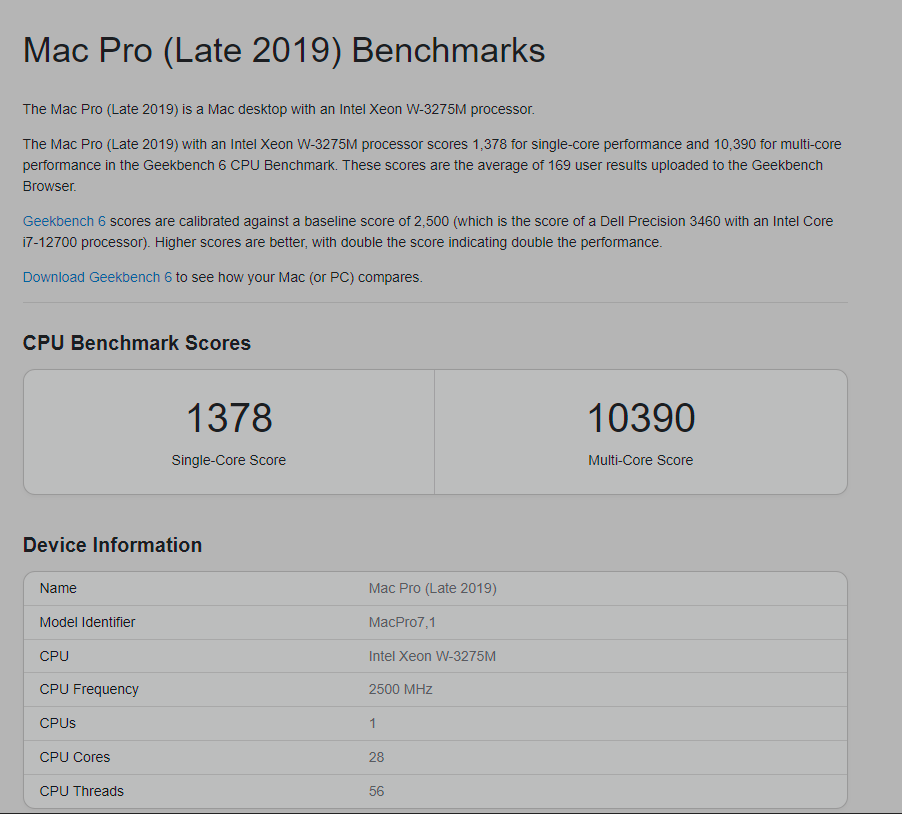Image resolution: width=902 pixels, height=814 pixels.
Task: Click the Name row label in table
Action: coord(58,588)
